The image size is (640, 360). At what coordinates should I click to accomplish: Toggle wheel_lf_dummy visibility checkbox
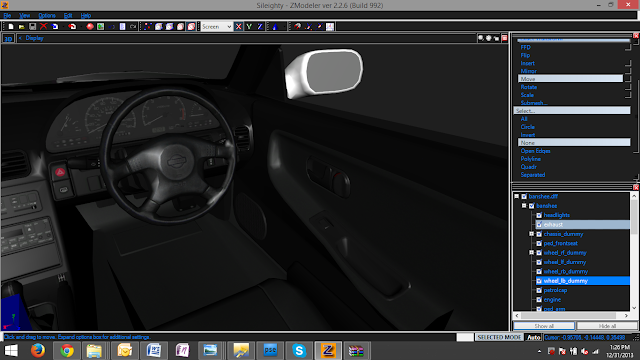[x=539, y=262]
